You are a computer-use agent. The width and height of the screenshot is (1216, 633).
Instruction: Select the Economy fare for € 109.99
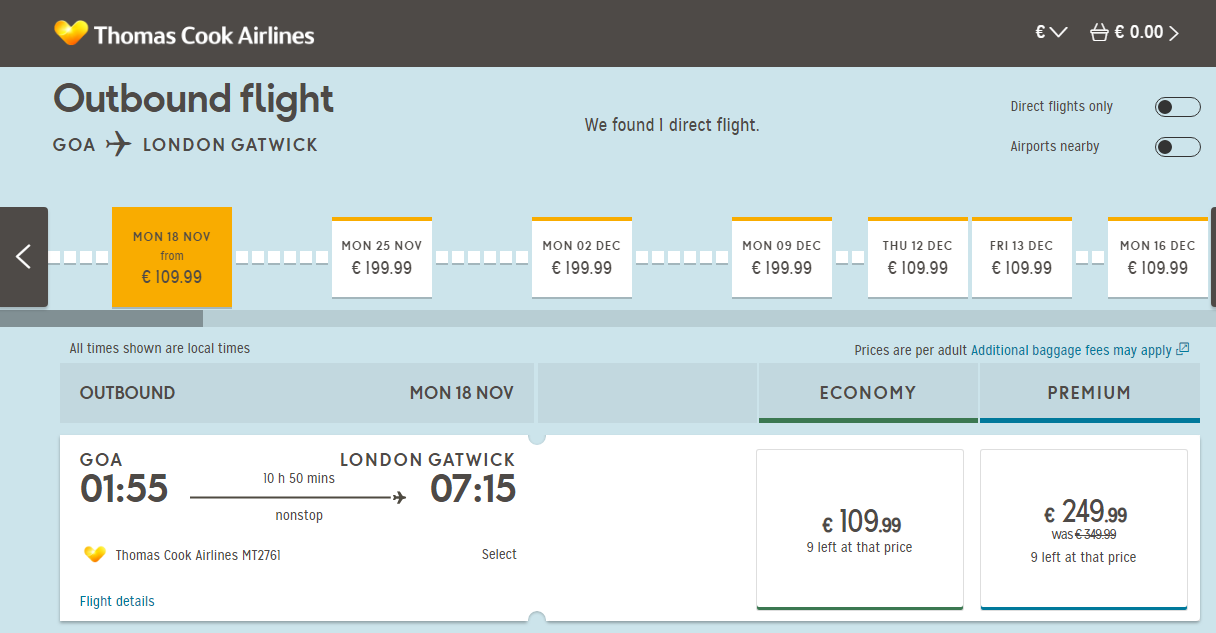coord(860,529)
